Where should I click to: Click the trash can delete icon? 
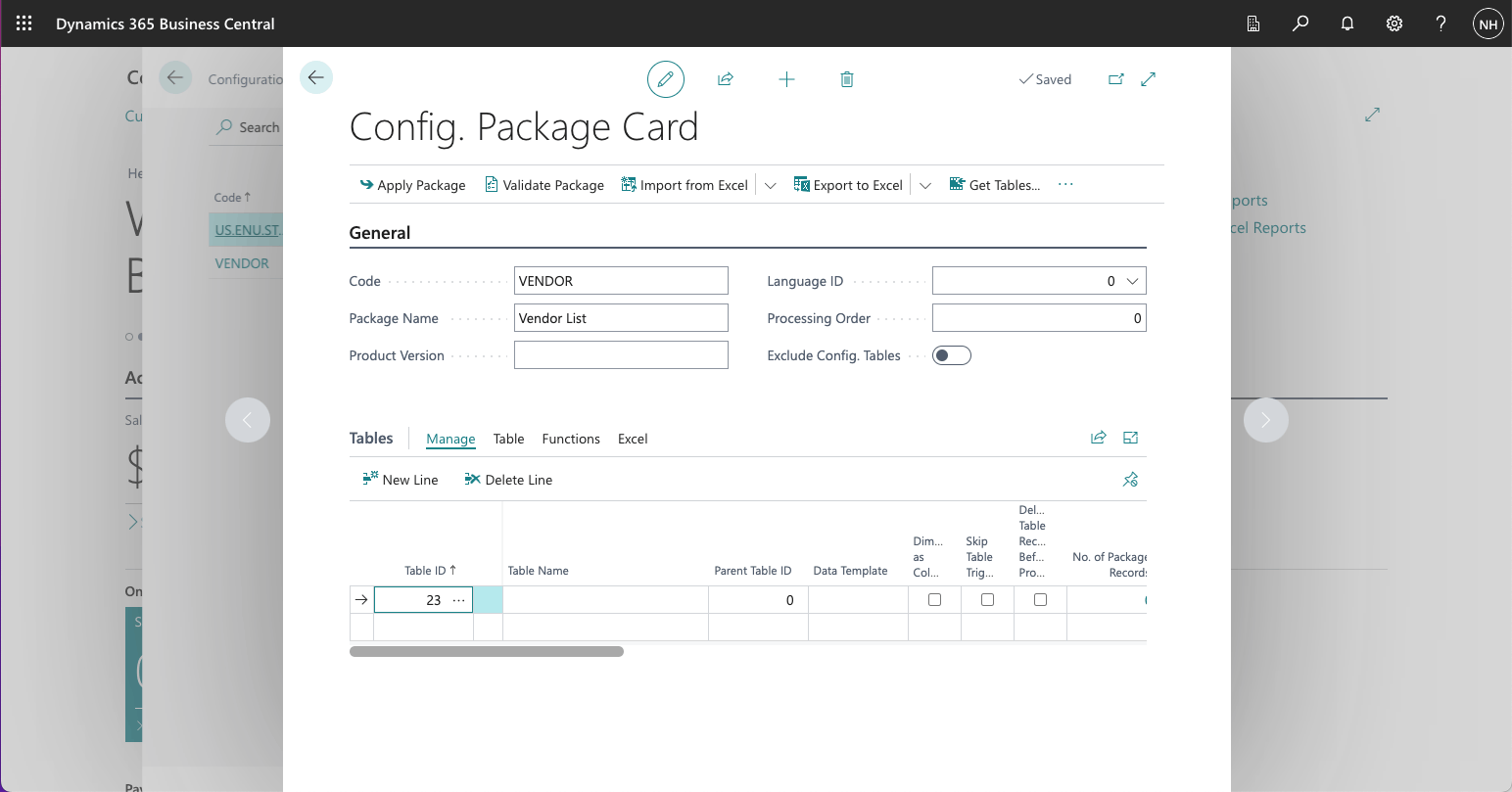pyautogui.click(x=847, y=79)
